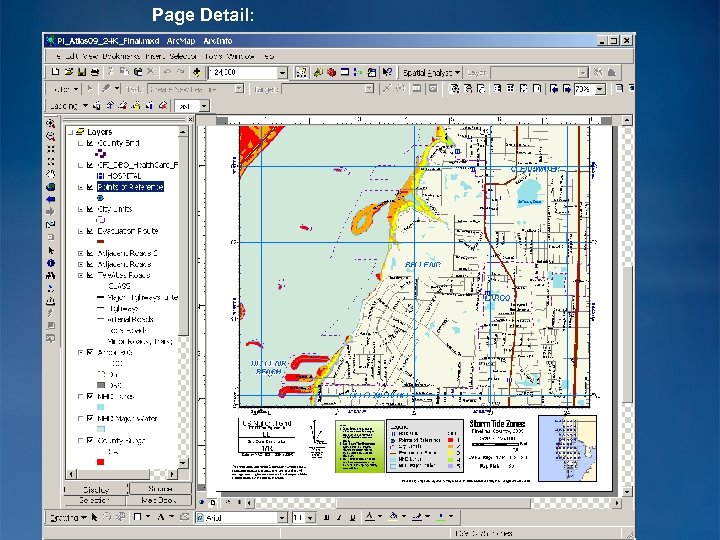Click the Evacuation Route brown line symbol
The height and width of the screenshot is (540, 720).
click(101, 242)
